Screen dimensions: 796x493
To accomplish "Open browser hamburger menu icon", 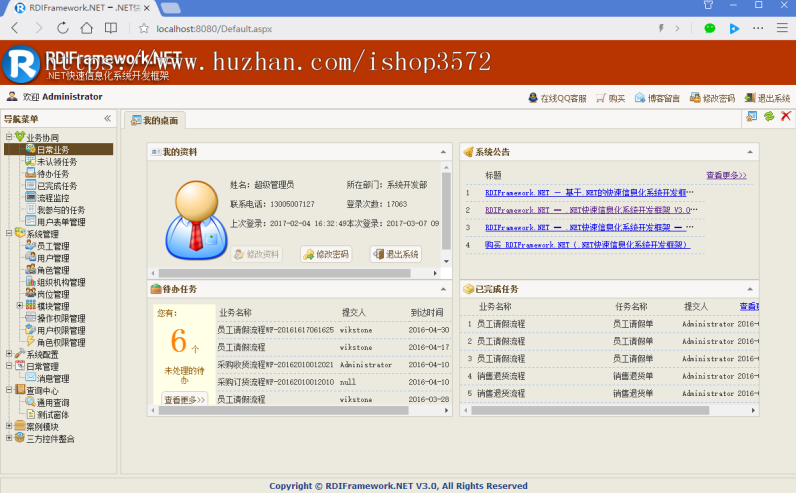I will [x=782, y=28].
